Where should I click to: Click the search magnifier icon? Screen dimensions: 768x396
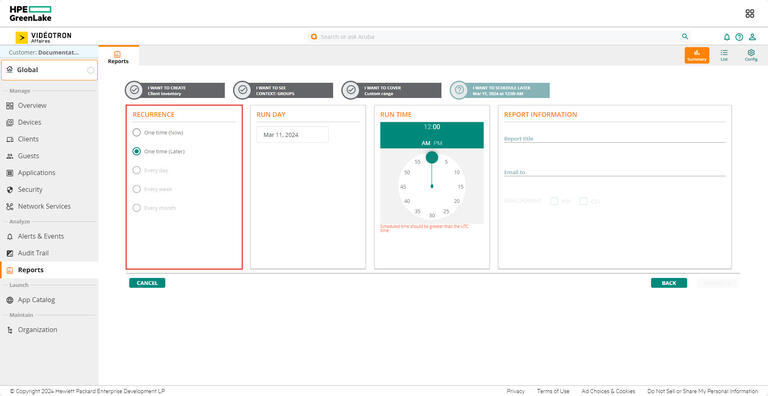[x=685, y=36]
